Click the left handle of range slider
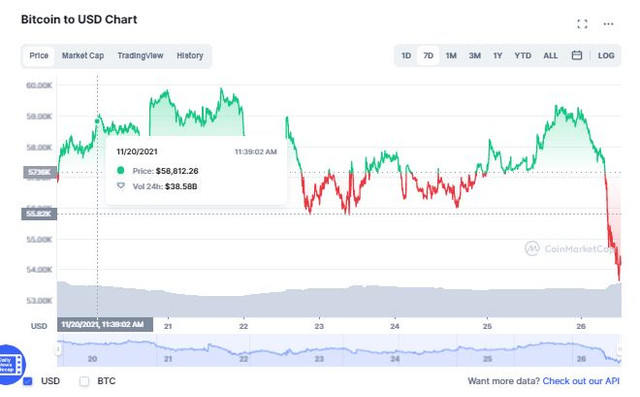The width and height of the screenshot is (640, 397). click(58, 349)
